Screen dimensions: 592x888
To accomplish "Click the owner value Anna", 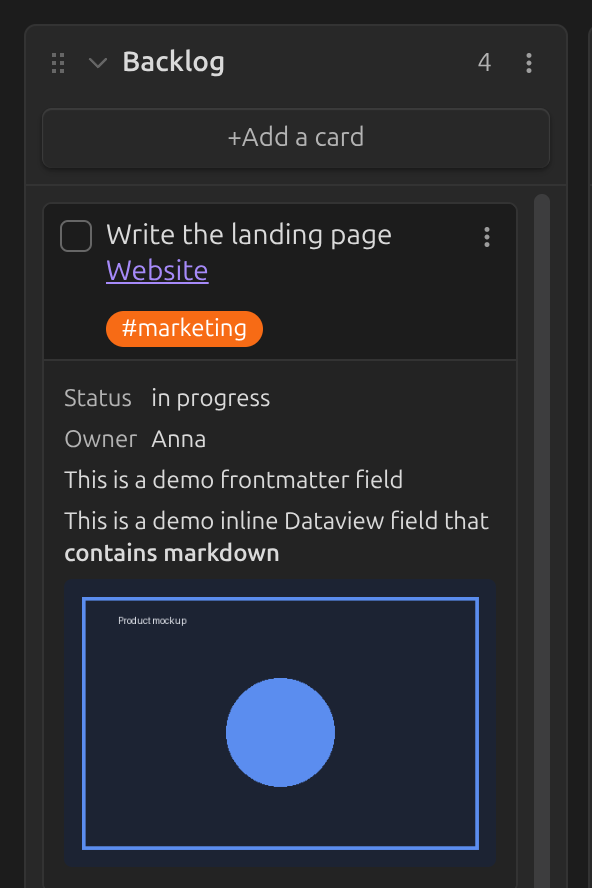I will tap(178, 439).
